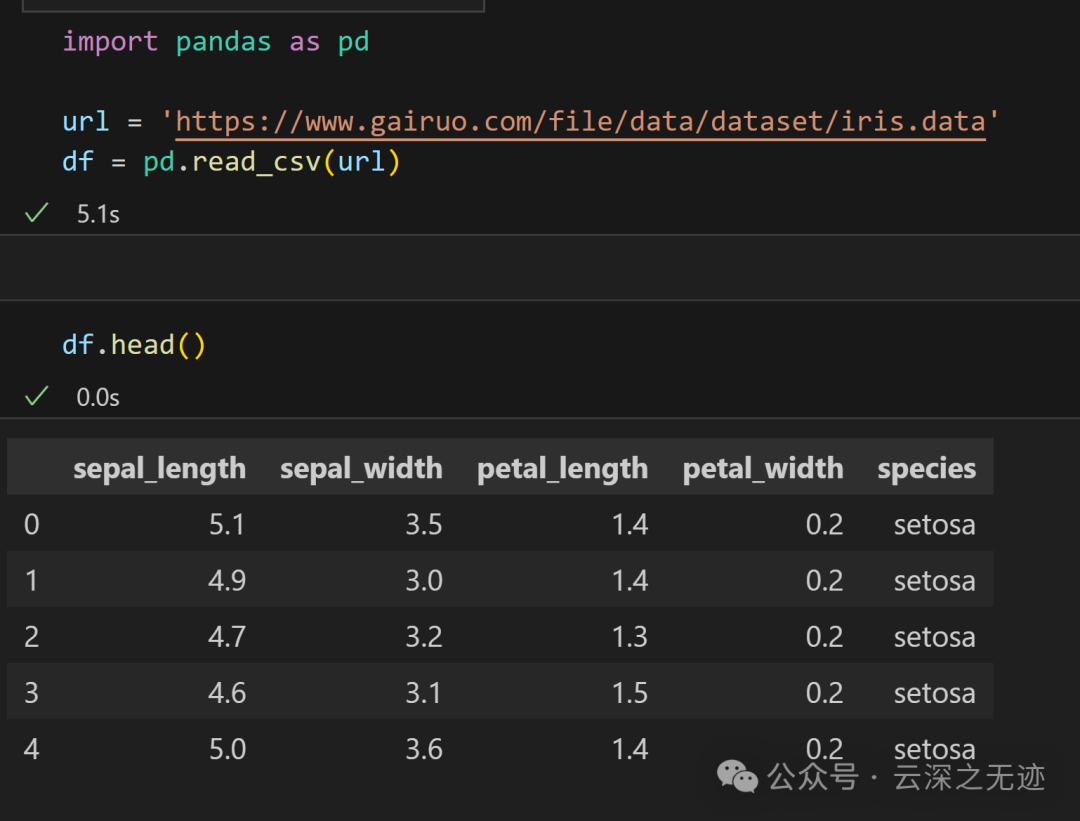Click the setosa value in row 2
The image size is (1080, 821).
(x=934, y=637)
